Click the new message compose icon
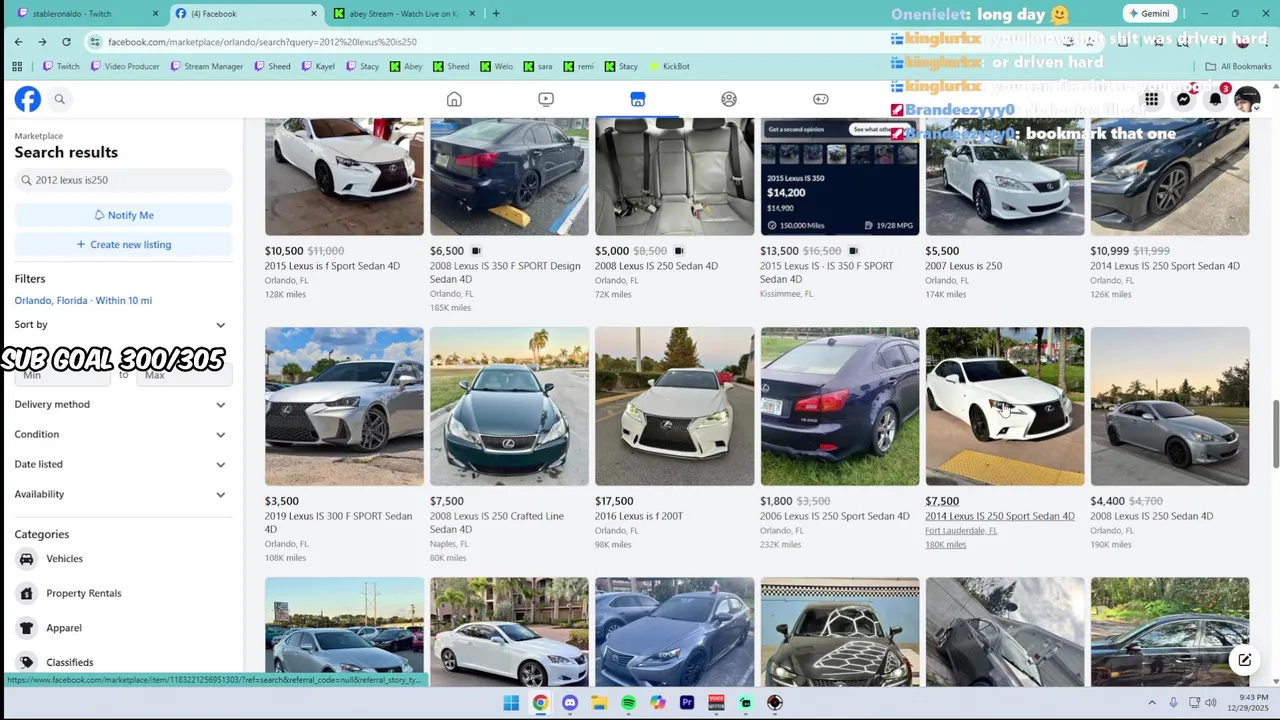Viewport: 1280px width, 720px height. [1244, 660]
